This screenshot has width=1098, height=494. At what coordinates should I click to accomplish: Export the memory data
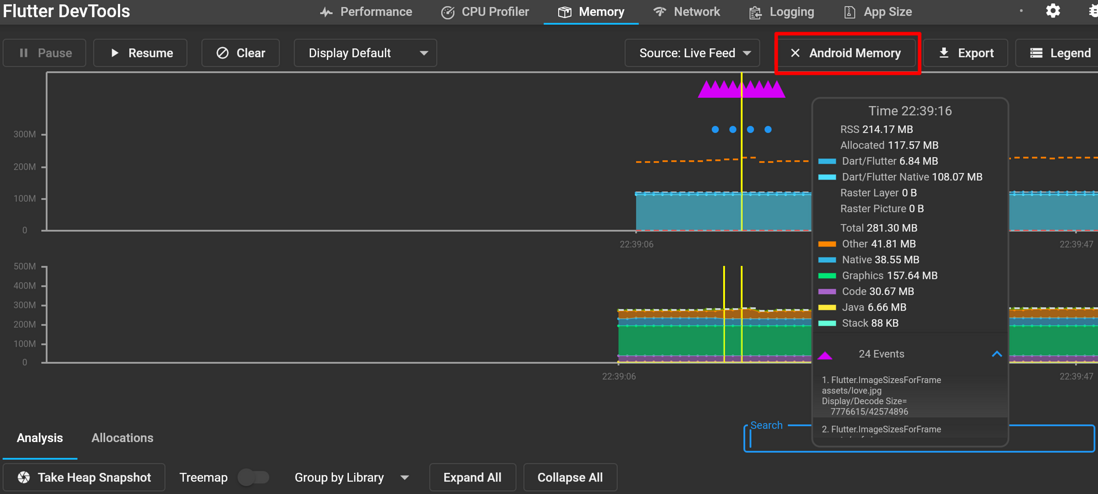tap(965, 53)
